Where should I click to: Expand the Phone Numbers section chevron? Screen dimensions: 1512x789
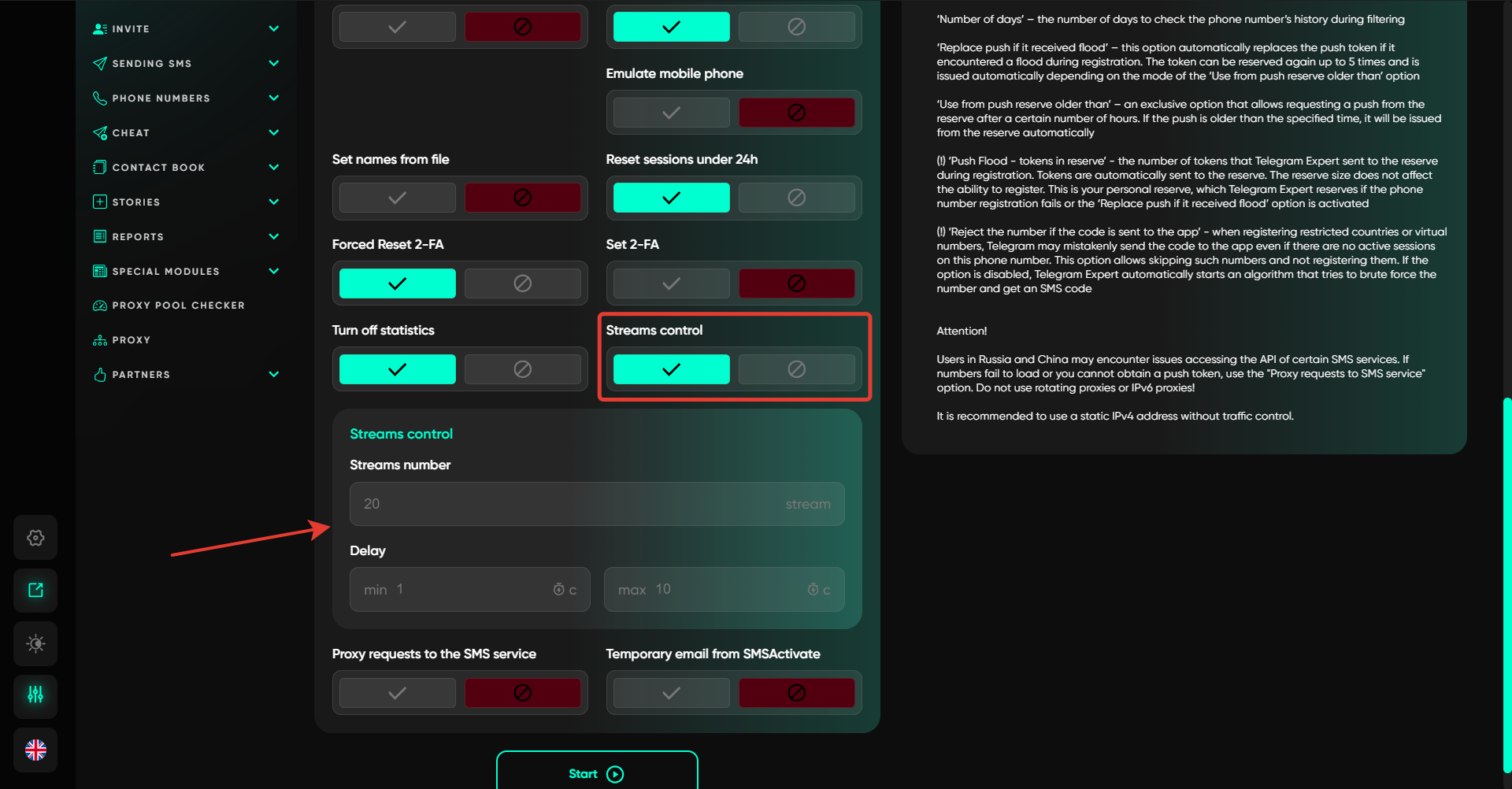tap(274, 98)
